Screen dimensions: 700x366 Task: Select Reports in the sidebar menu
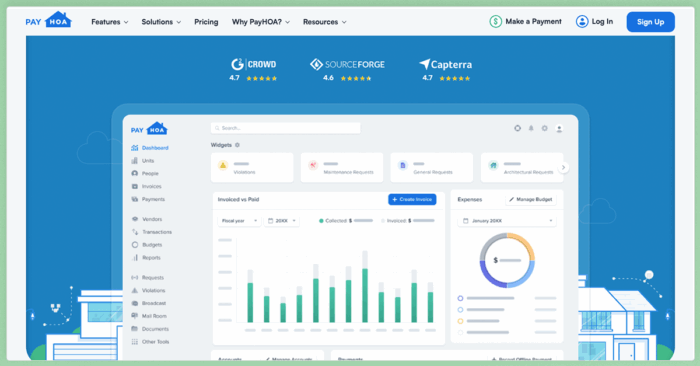[146, 258]
